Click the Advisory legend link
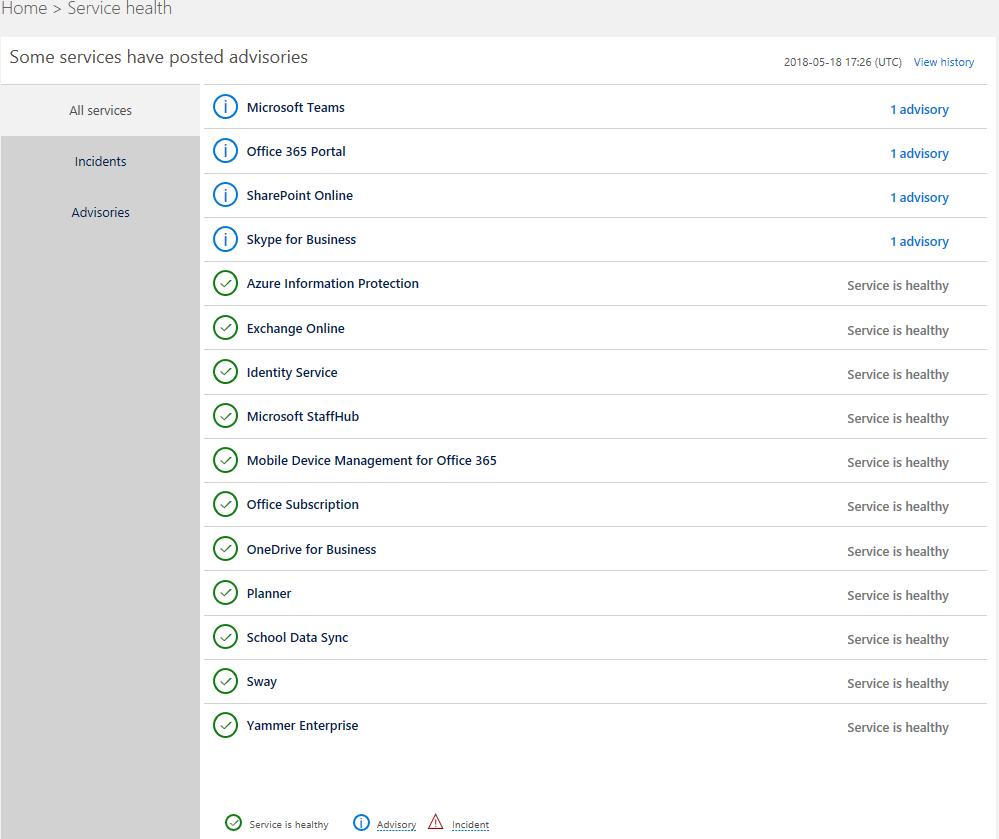This screenshot has width=999, height=839. tap(396, 824)
